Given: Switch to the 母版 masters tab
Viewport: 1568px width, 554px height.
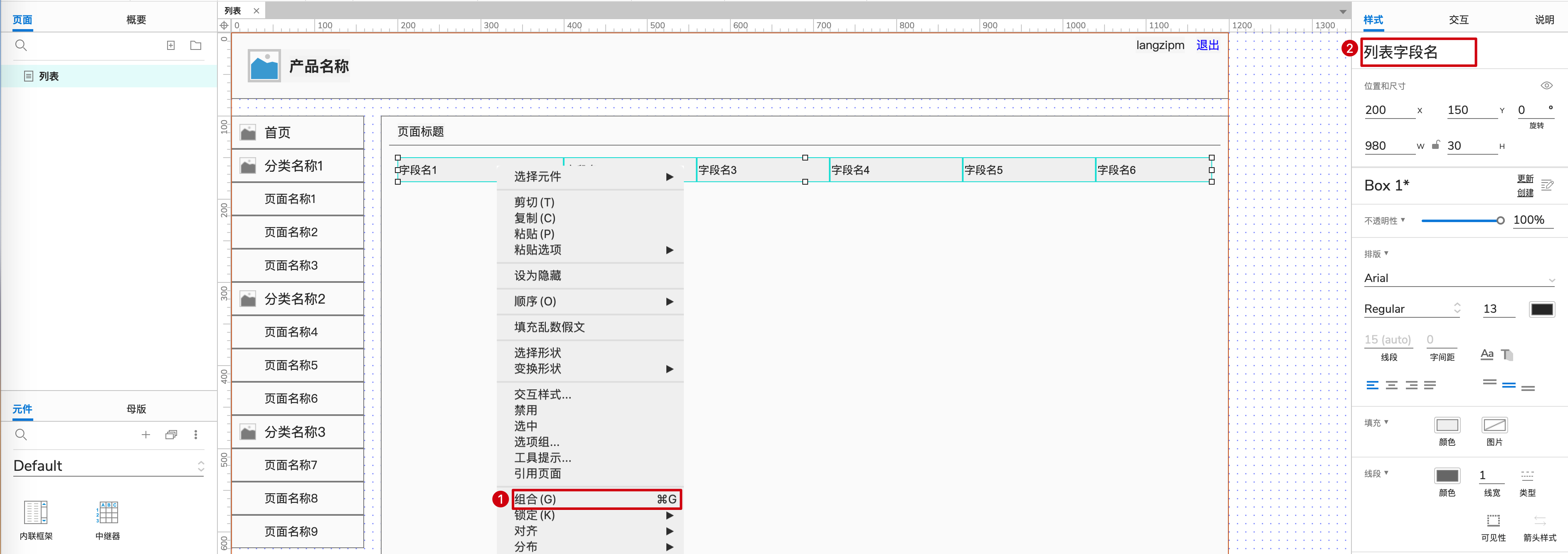Looking at the screenshot, I should coord(136,409).
